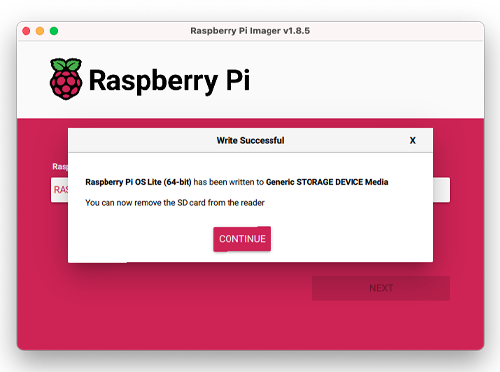The image size is (500, 372).
Task: Click the 'Write Successful' dialog title
Action: (250, 141)
